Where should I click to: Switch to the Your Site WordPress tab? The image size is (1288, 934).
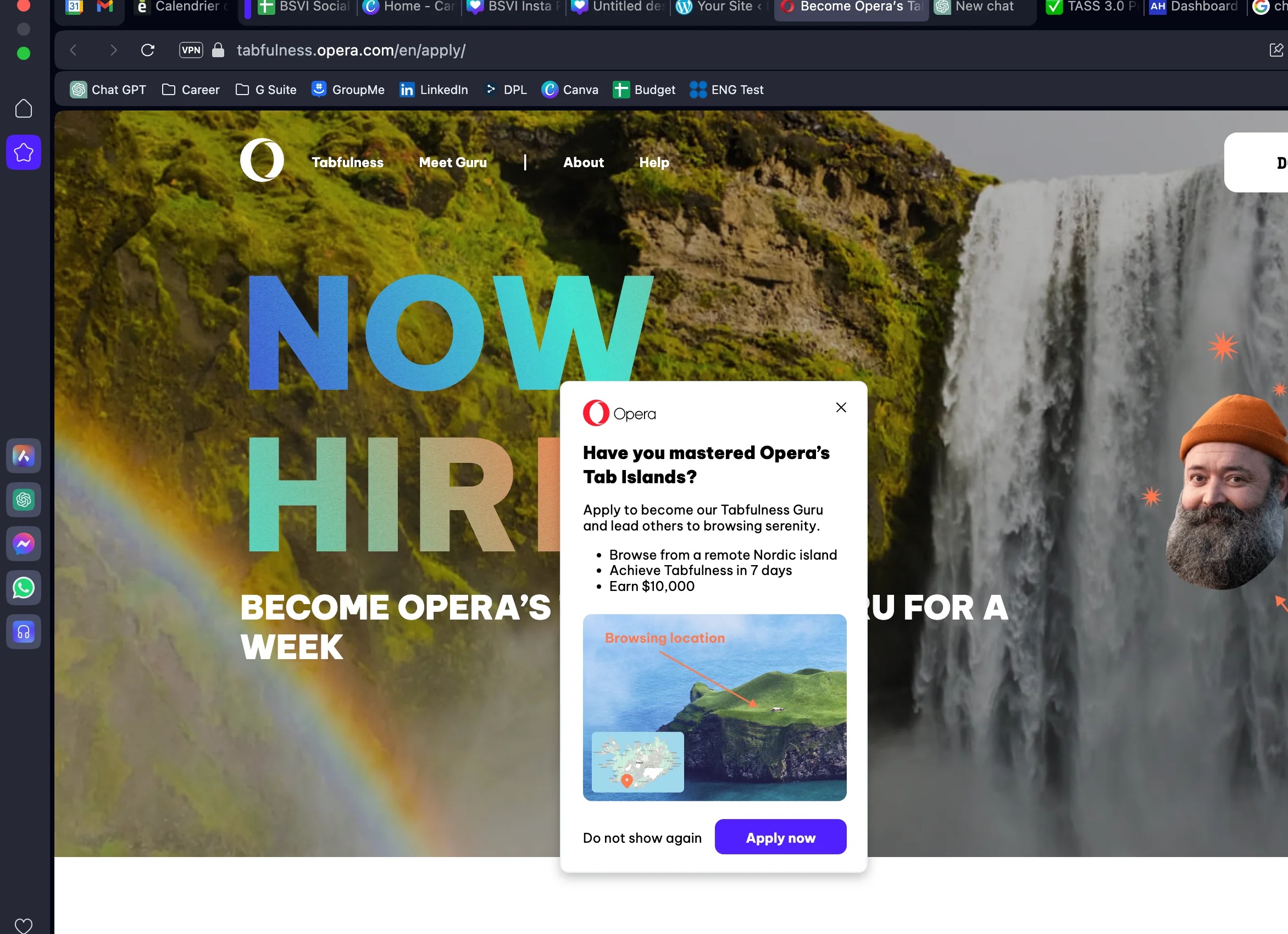tap(723, 7)
